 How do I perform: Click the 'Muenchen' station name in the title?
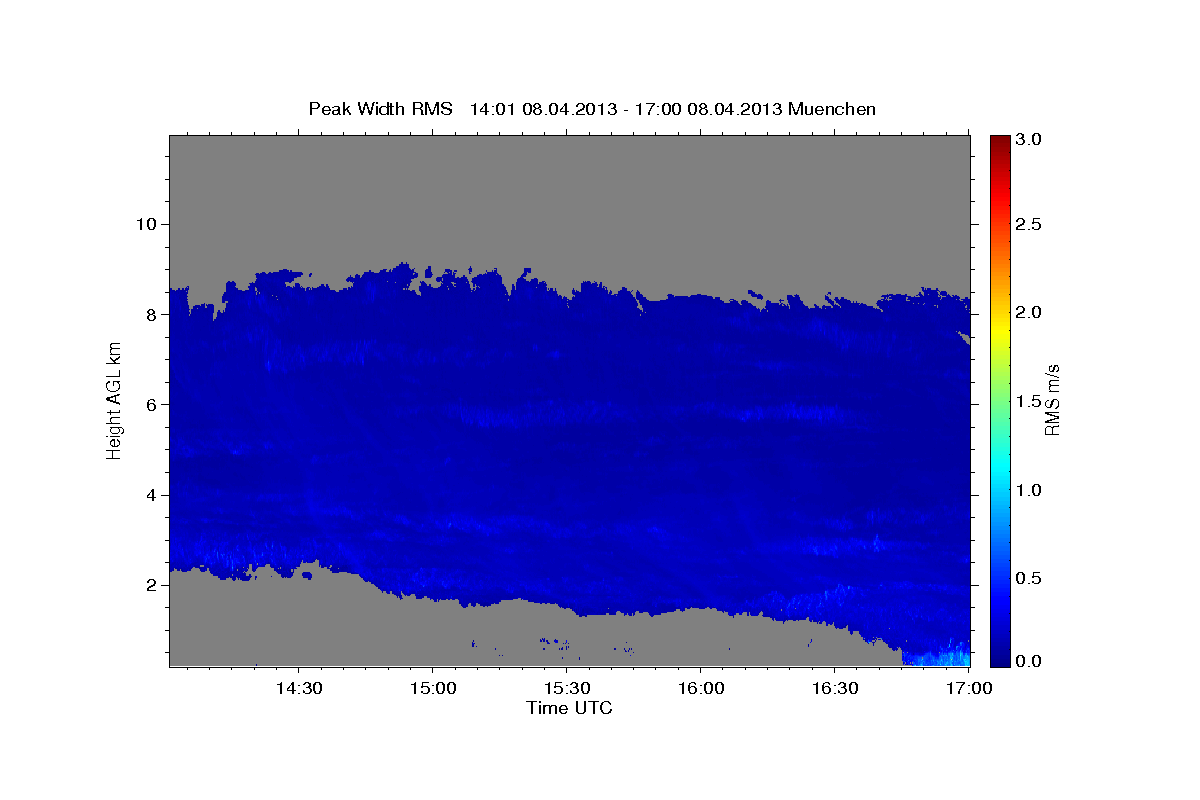[x=832, y=109]
